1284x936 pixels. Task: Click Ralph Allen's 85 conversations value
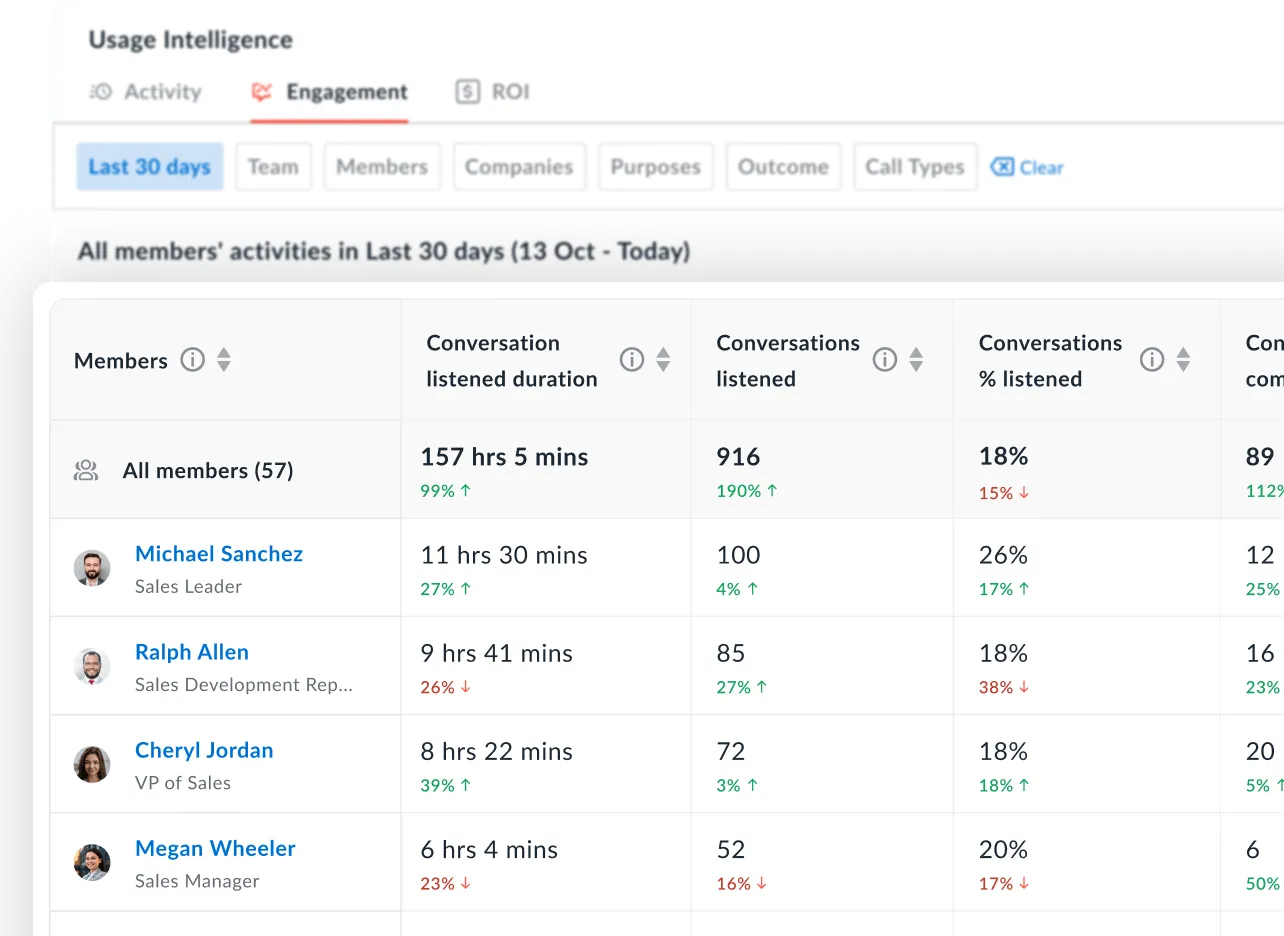pyautogui.click(x=731, y=653)
